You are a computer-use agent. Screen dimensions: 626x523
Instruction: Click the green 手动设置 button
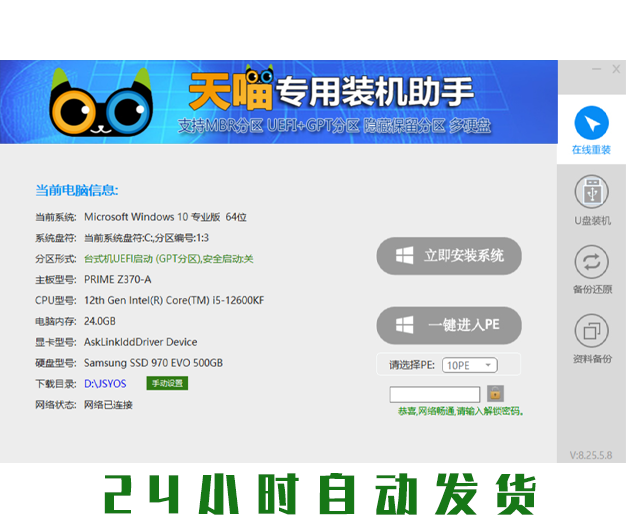tap(167, 383)
